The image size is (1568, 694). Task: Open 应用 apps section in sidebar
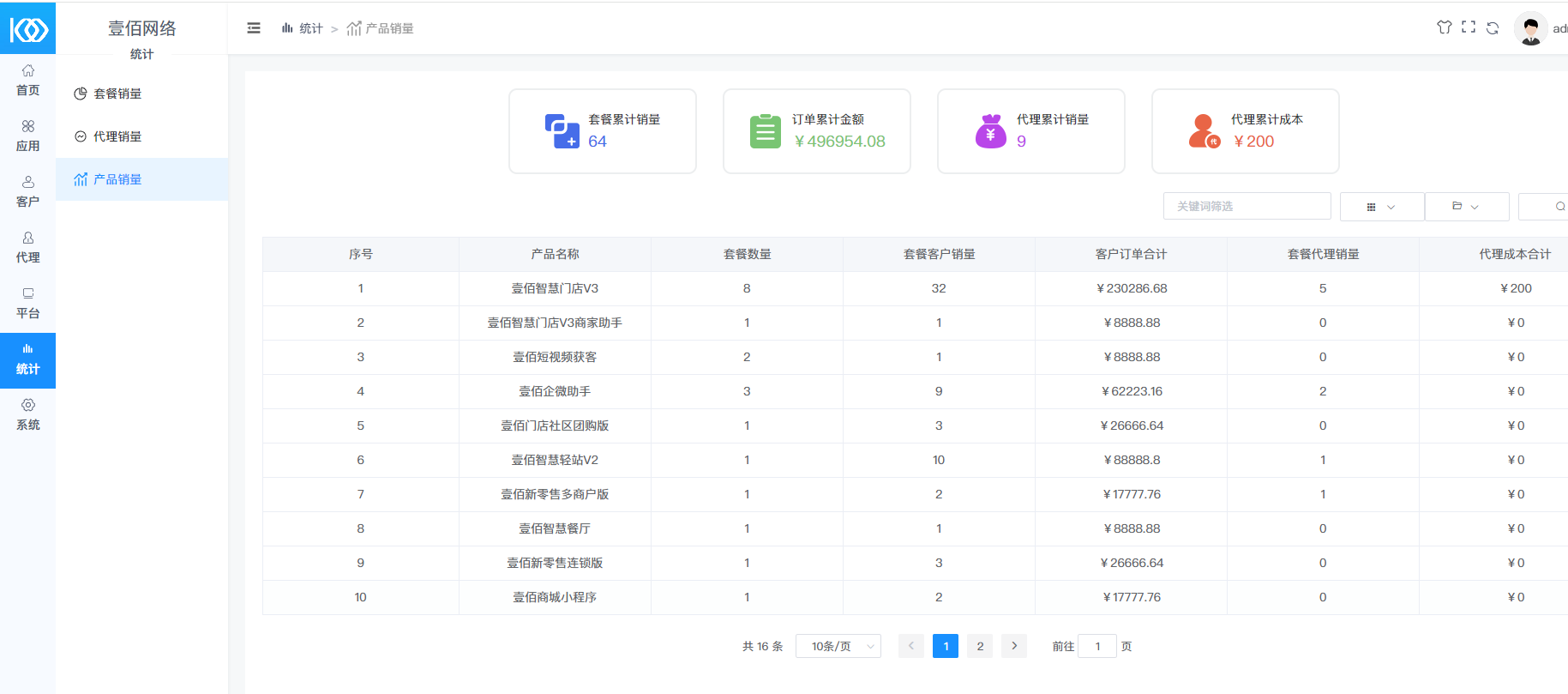pos(27,136)
